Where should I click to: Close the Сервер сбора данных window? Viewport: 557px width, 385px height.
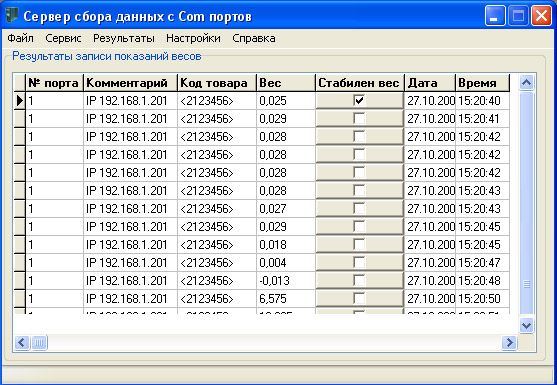(x=541, y=16)
